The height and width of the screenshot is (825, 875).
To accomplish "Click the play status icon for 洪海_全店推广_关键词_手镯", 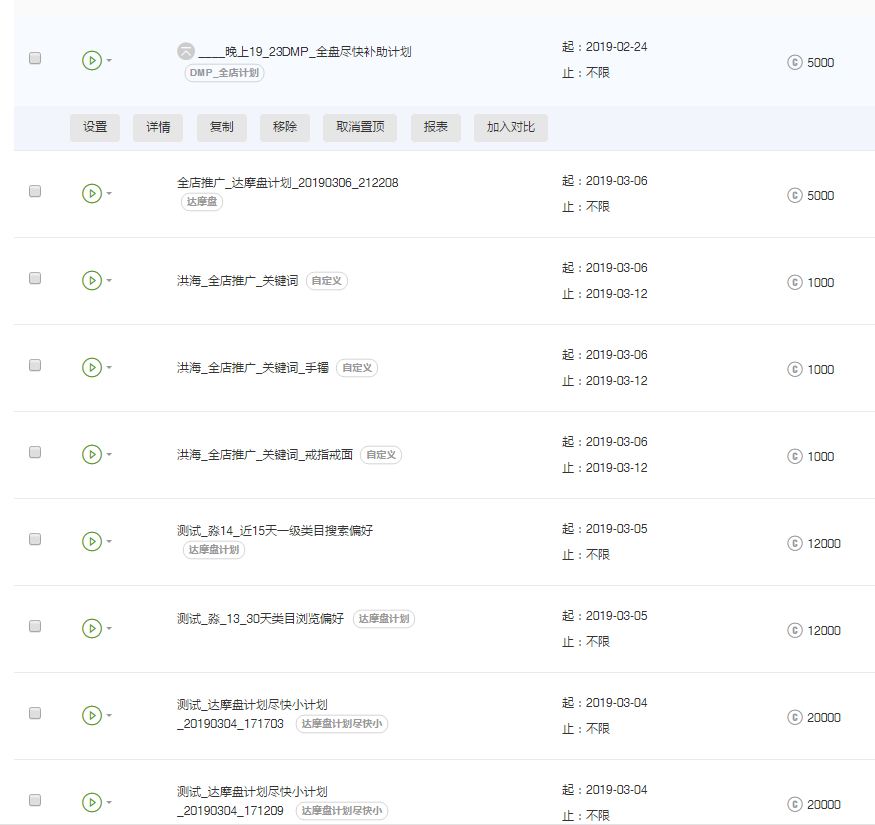I will pyautogui.click(x=91, y=368).
